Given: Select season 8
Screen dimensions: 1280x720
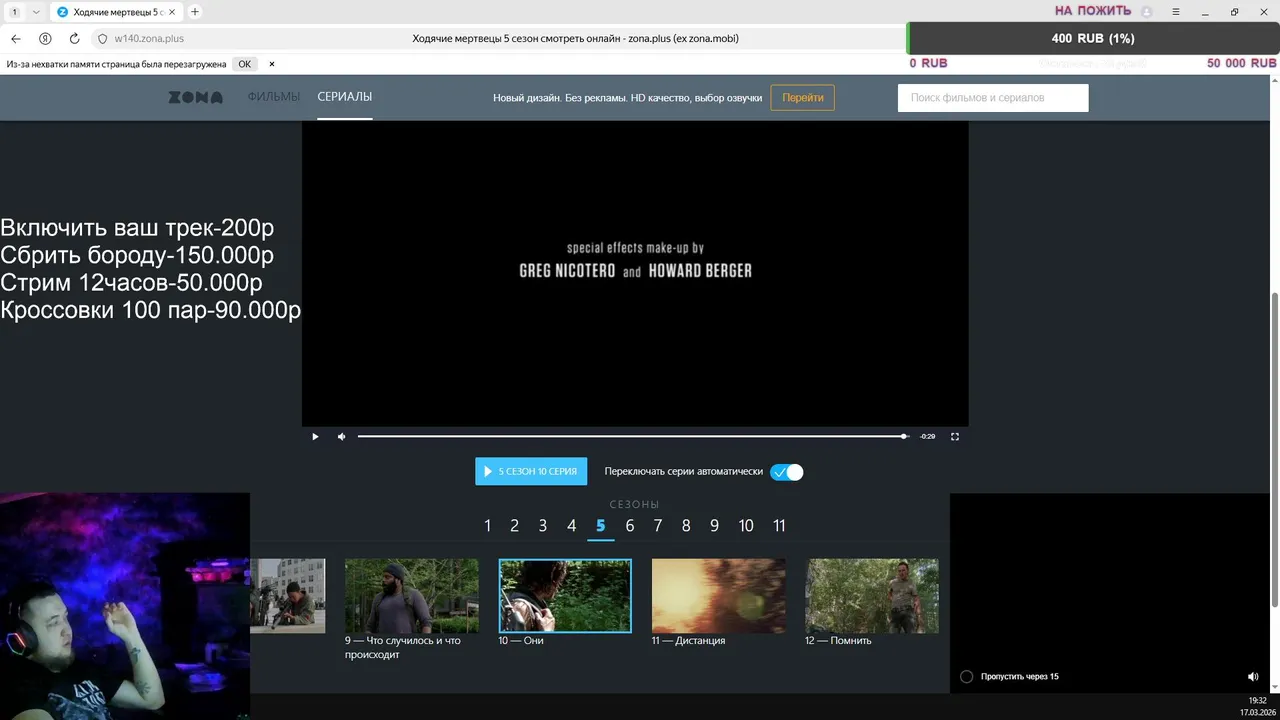Looking at the screenshot, I should coord(686,526).
